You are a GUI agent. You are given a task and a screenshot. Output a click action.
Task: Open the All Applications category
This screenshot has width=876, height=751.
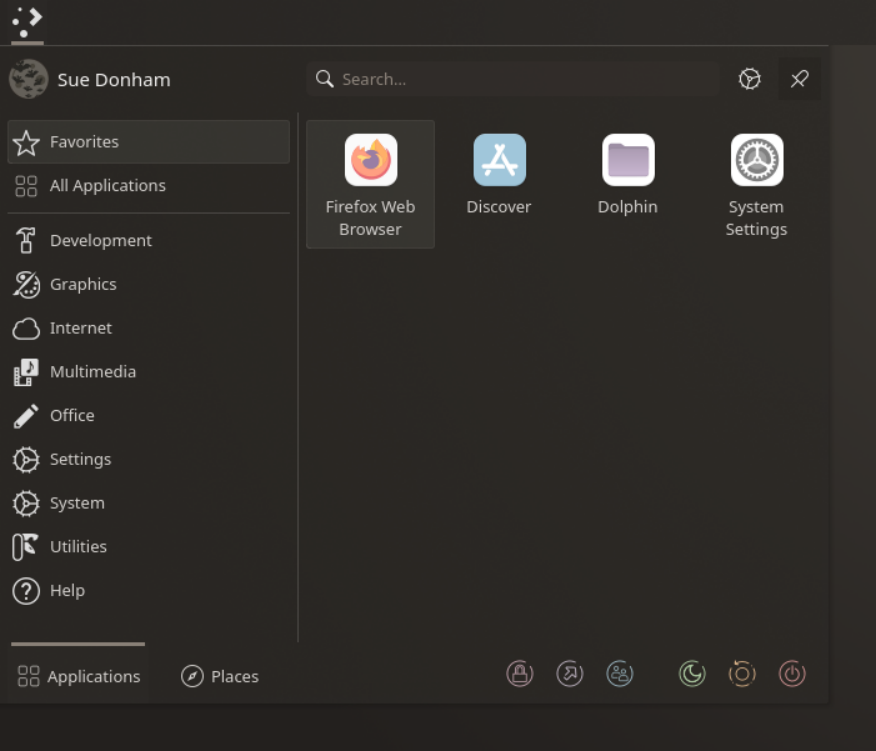pos(149,186)
